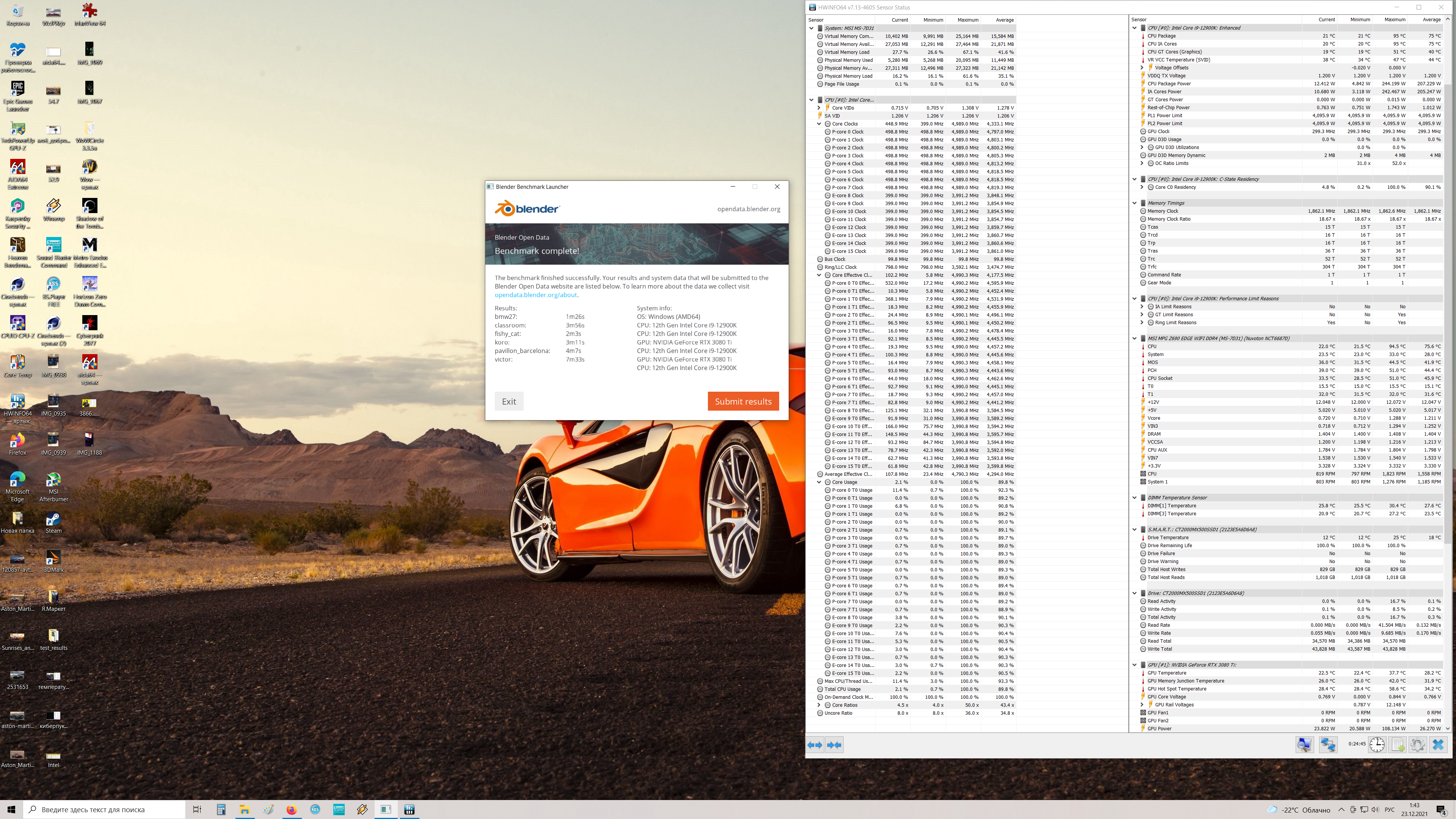
Task: Expand the IA Limit Reasons row
Action: pyautogui.click(x=1142, y=307)
